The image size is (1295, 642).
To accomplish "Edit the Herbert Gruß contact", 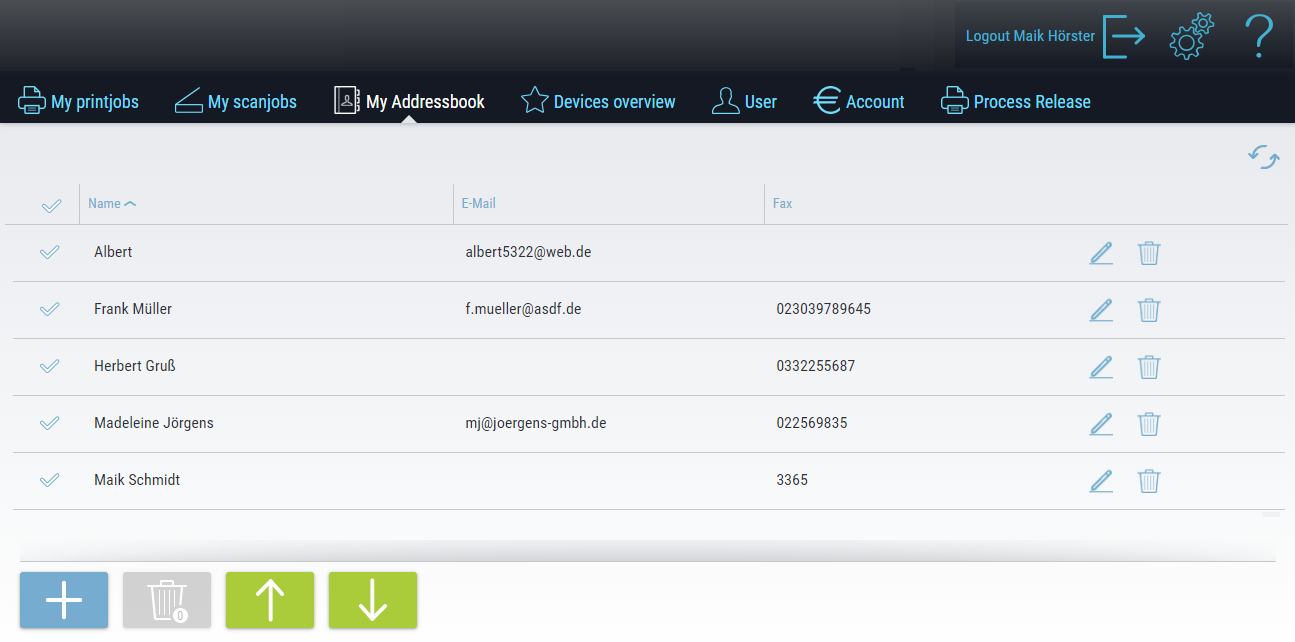I will 1100,367.
